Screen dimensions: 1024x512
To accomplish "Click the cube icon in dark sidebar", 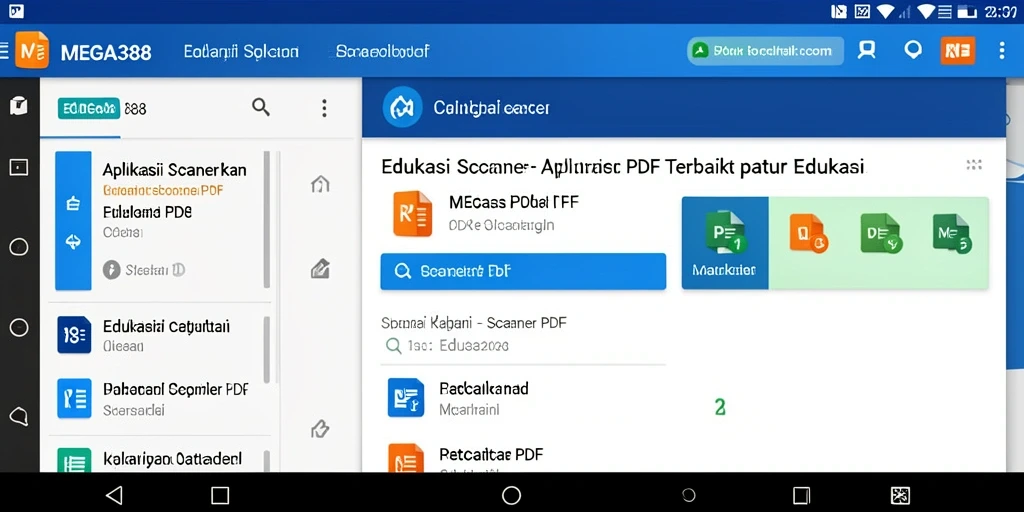I will point(19,105).
